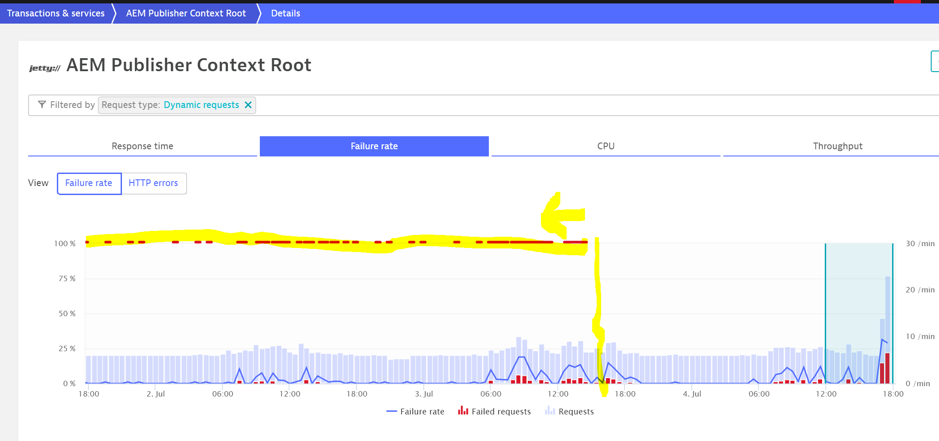The width and height of the screenshot is (939, 441).
Task: Click the Dynamic requests filter value
Action: [201, 105]
